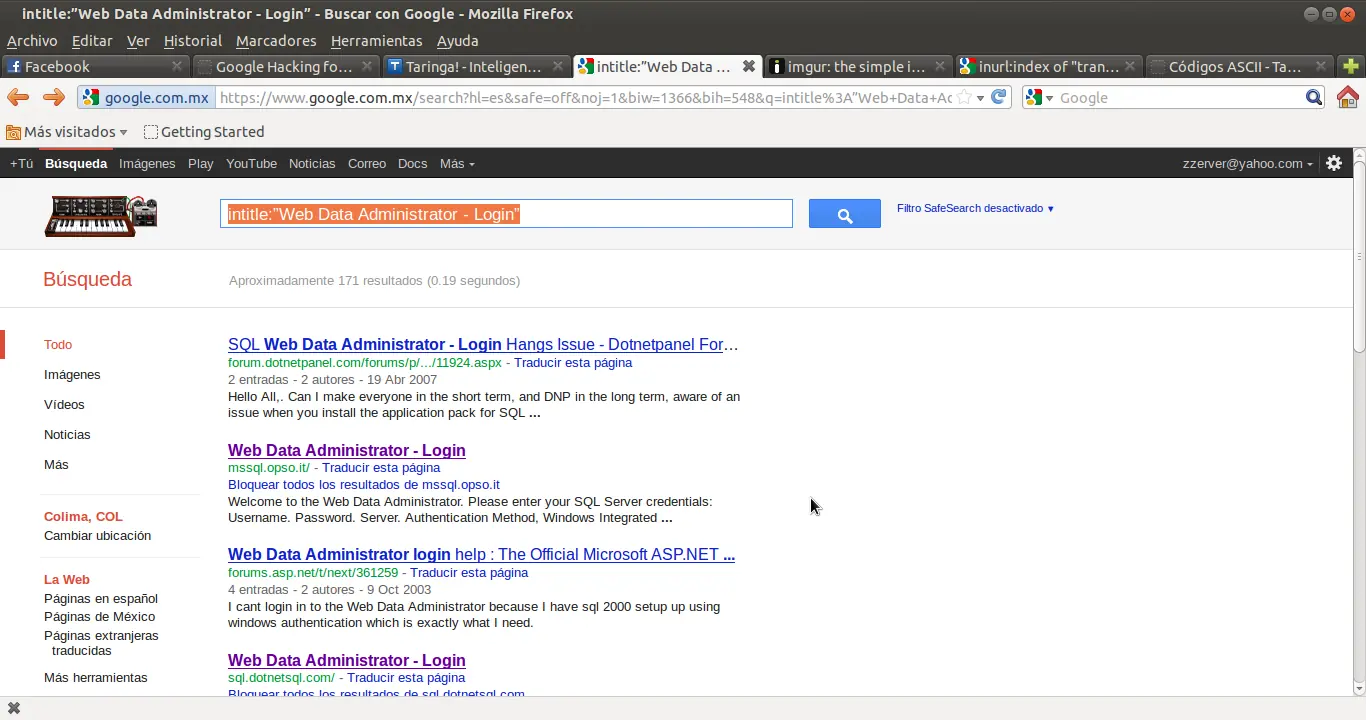Open the search engine selector dropdown
The image size is (1366, 720).
click(1040, 97)
